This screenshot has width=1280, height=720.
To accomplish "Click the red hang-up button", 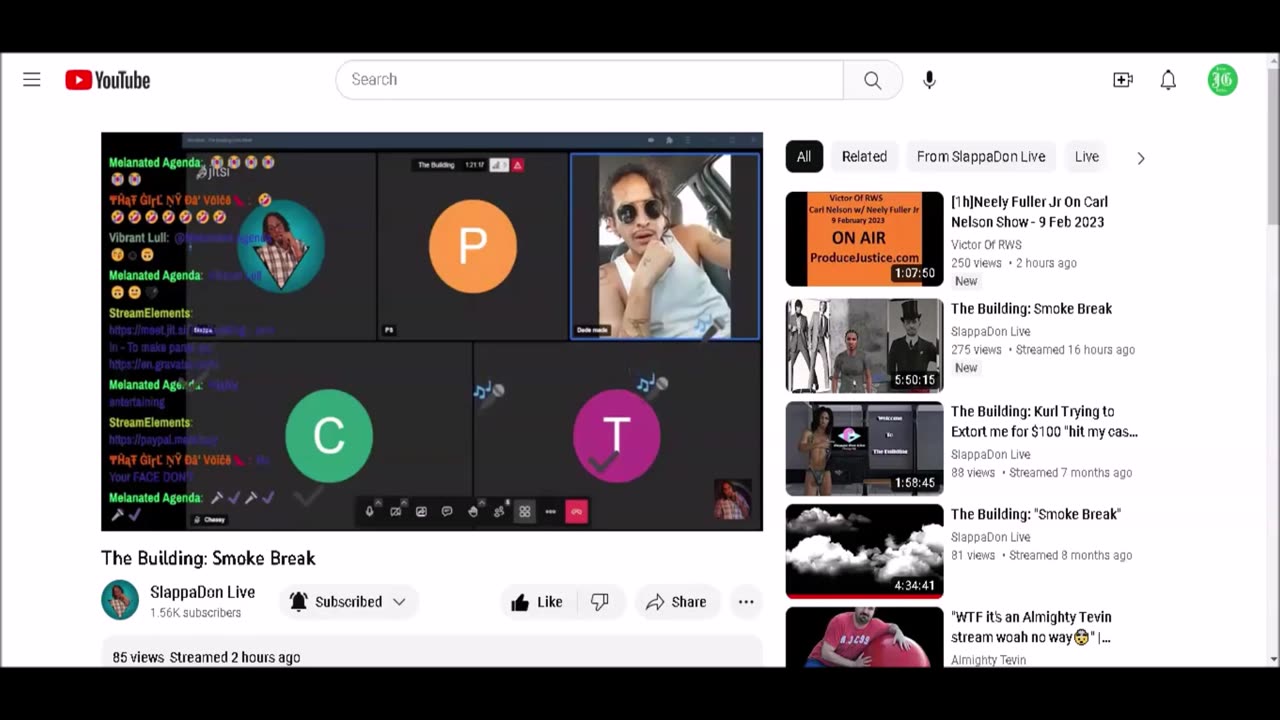I will click(576, 512).
